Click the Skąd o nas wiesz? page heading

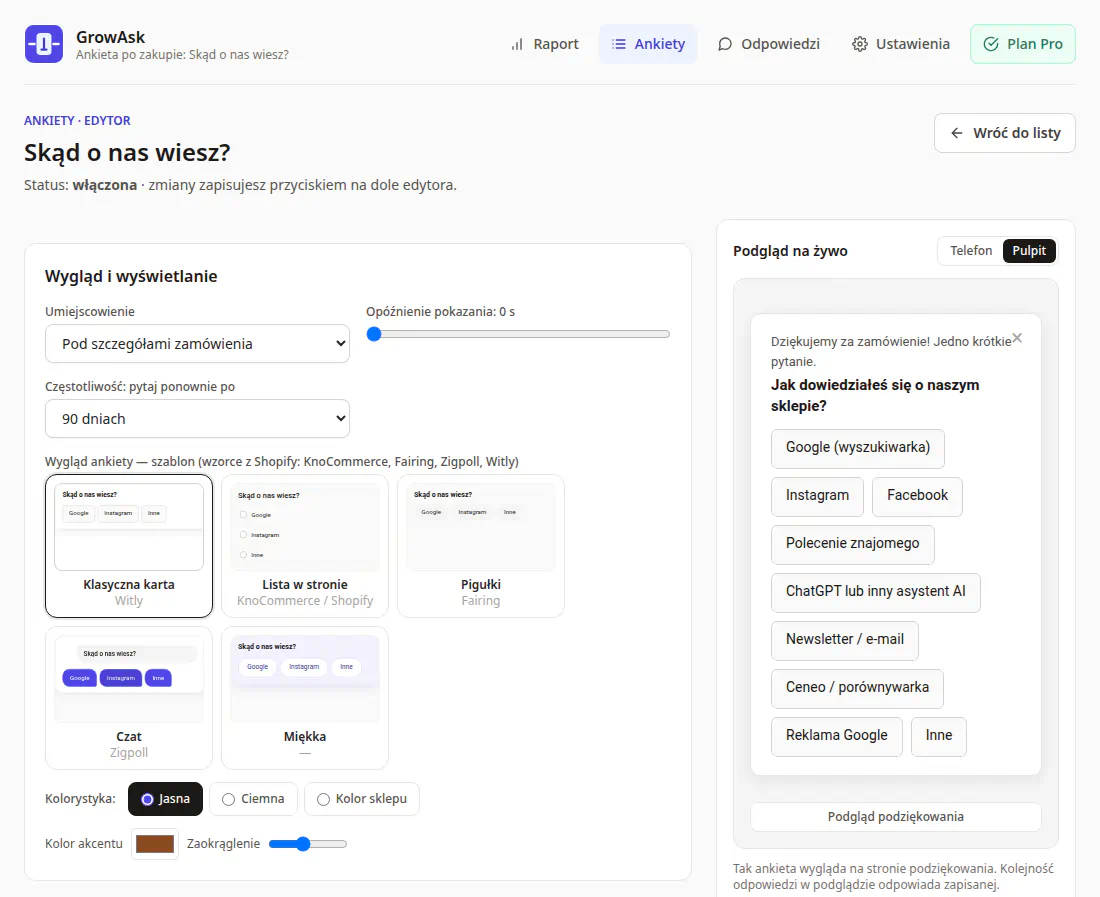point(127,153)
